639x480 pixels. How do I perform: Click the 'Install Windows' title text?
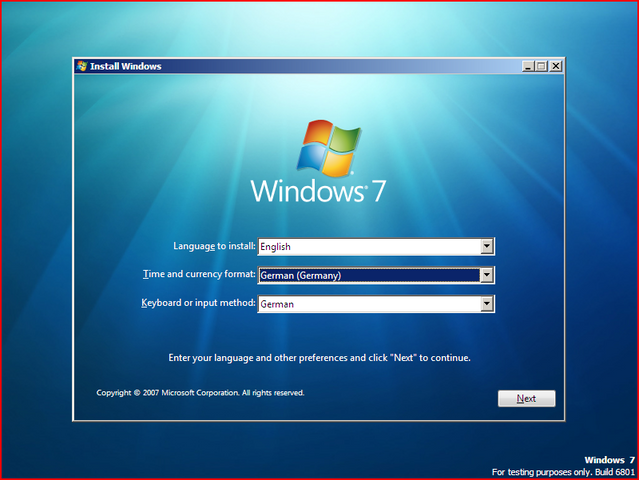tap(126, 66)
